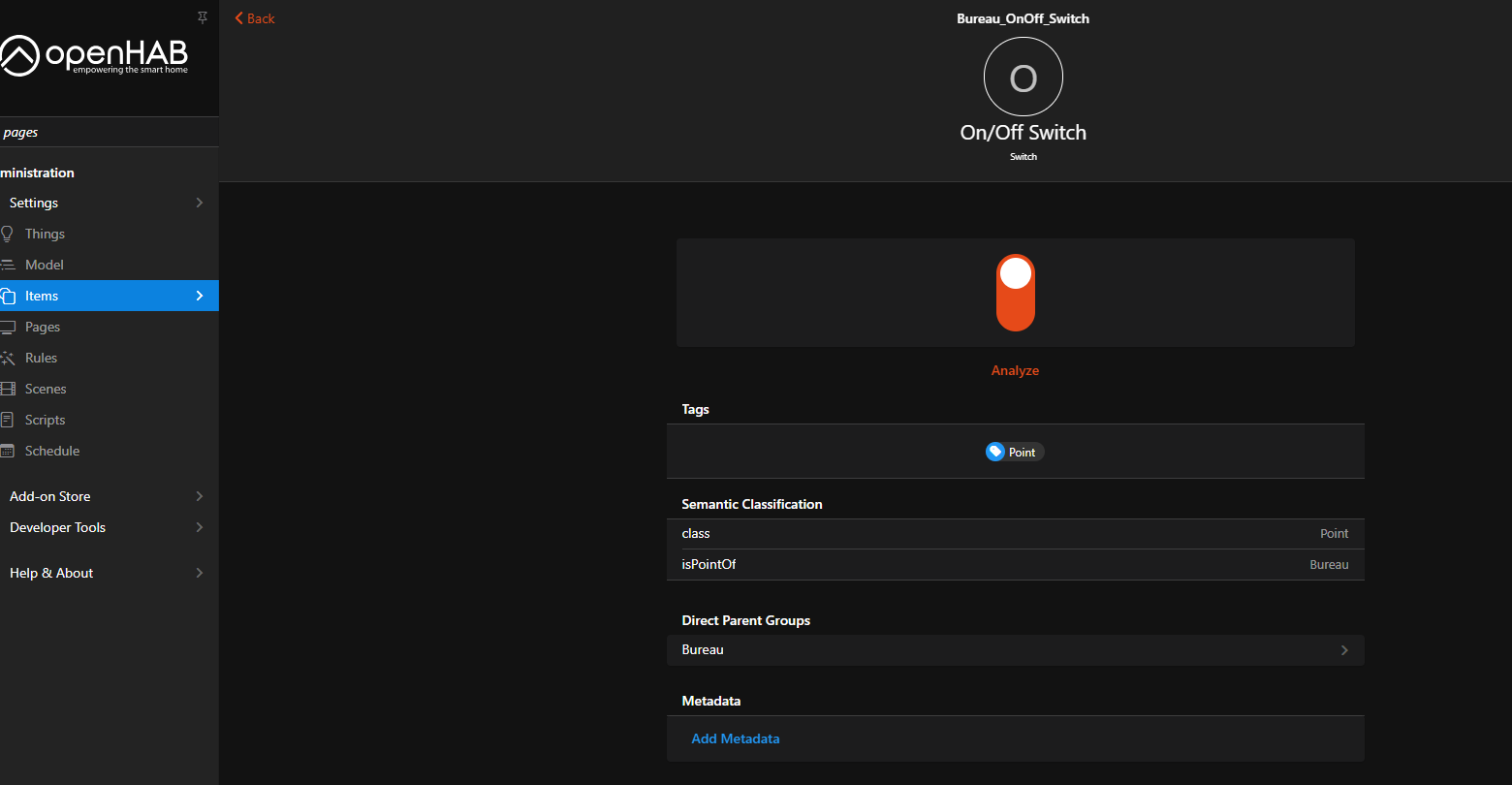The image size is (1512, 785).
Task: Open the Analyze view
Action: pos(1015,370)
